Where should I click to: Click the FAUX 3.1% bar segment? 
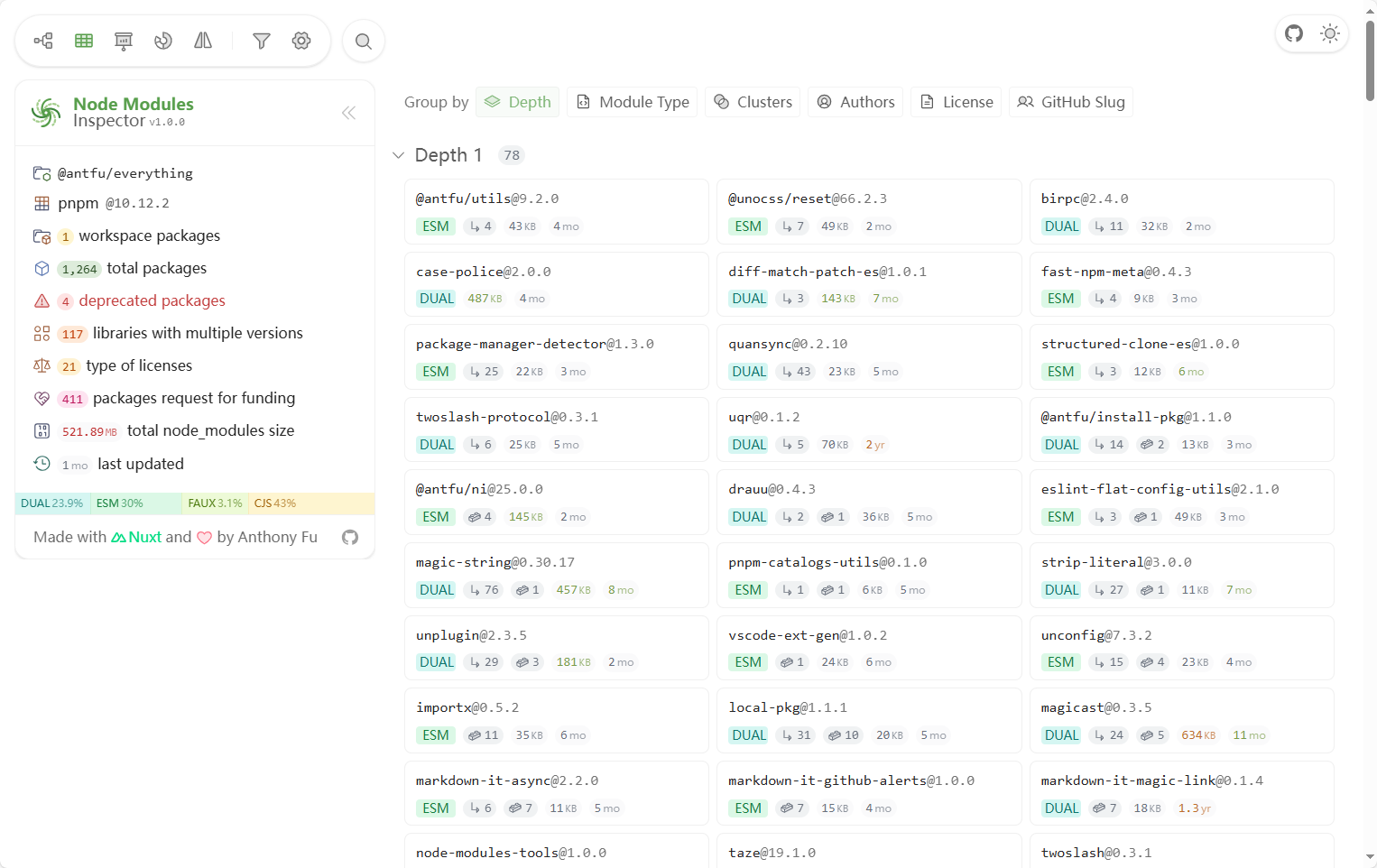pyautogui.click(x=215, y=503)
